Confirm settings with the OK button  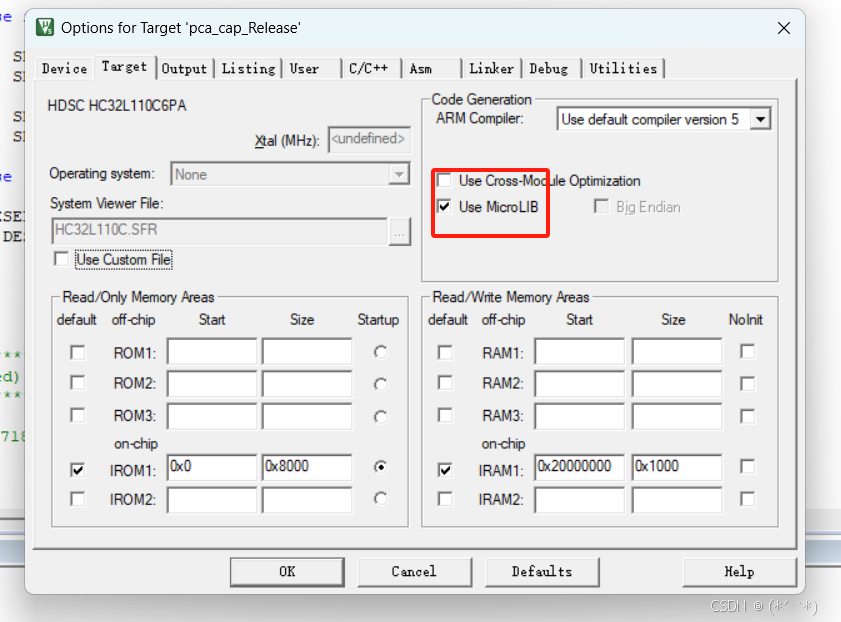click(287, 572)
